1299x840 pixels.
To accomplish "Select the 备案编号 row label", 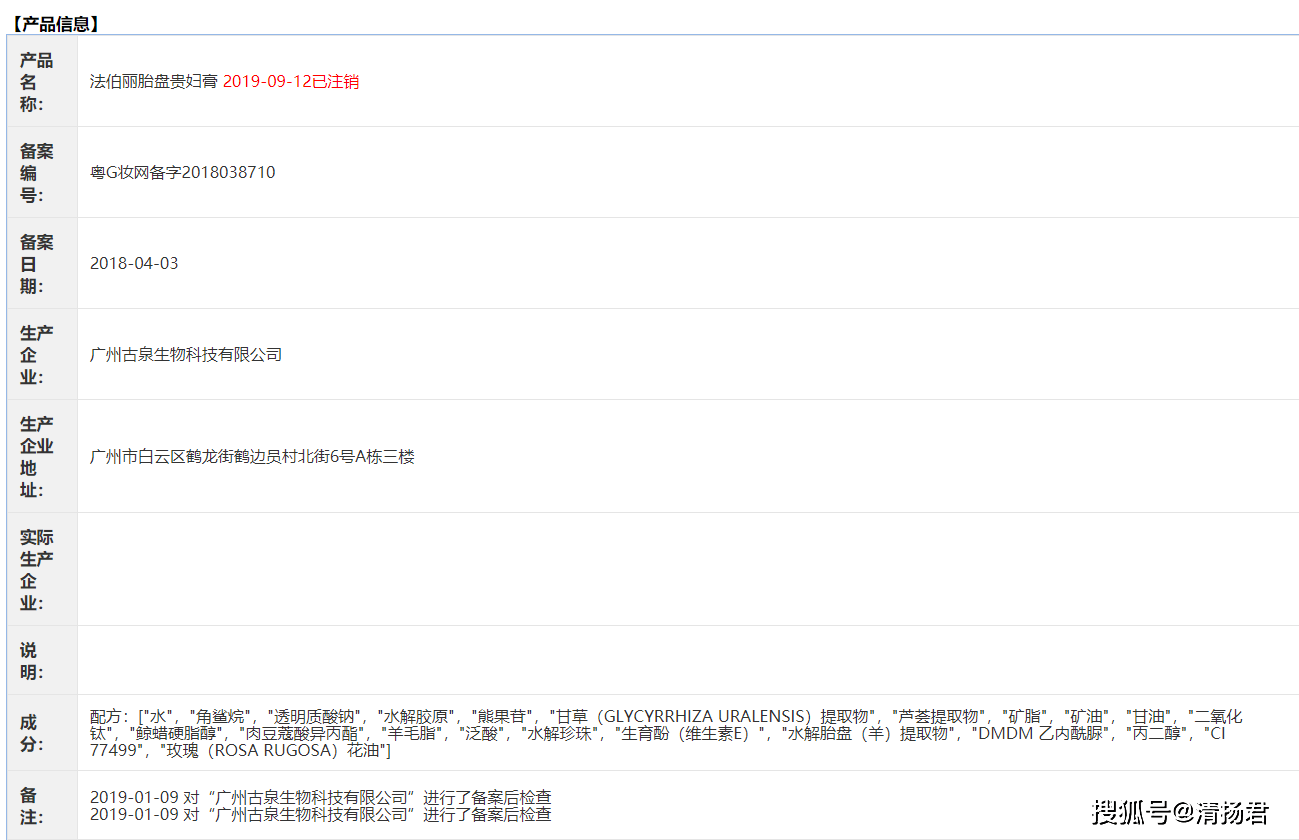I will click(37, 173).
